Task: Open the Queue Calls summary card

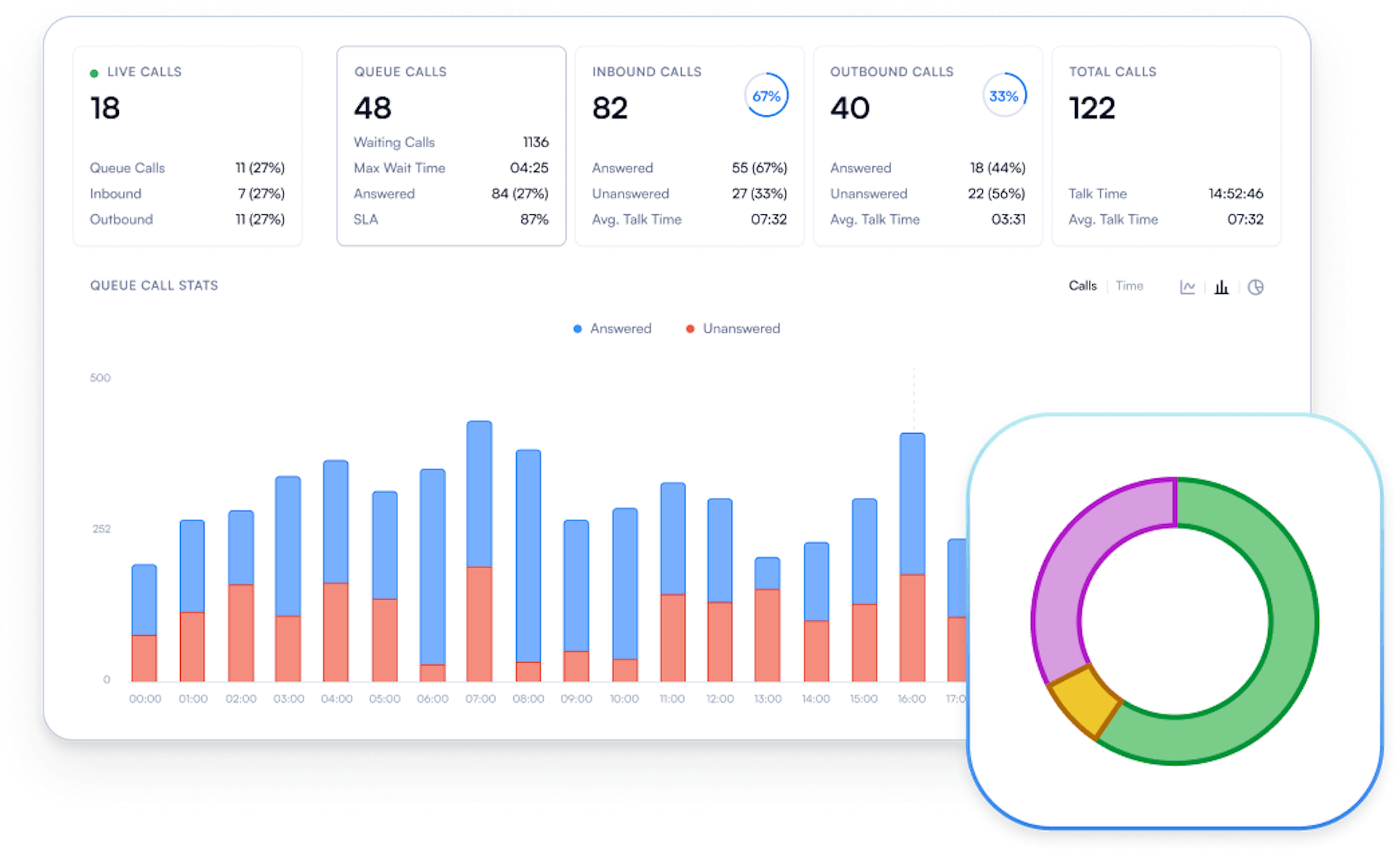Action: tap(451, 146)
